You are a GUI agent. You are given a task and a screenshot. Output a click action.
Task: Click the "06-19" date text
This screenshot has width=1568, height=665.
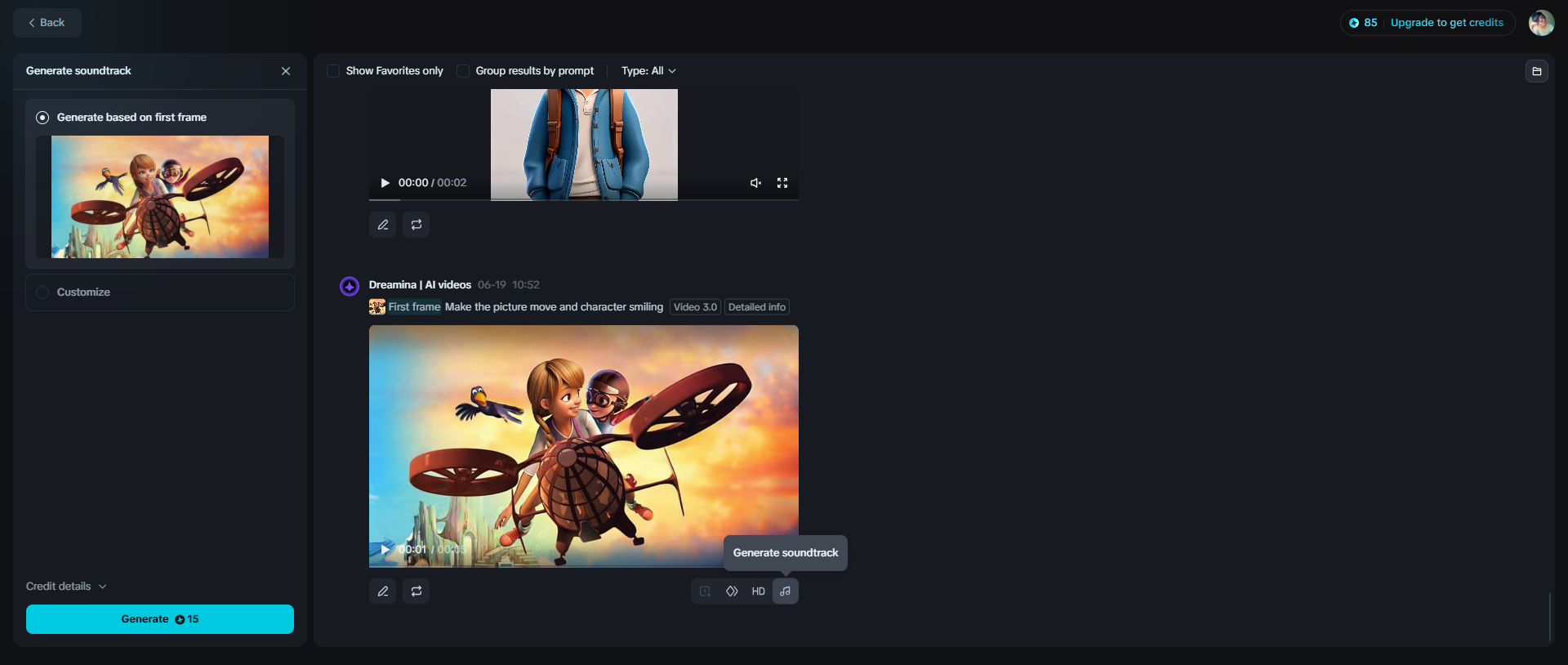click(x=492, y=285)
